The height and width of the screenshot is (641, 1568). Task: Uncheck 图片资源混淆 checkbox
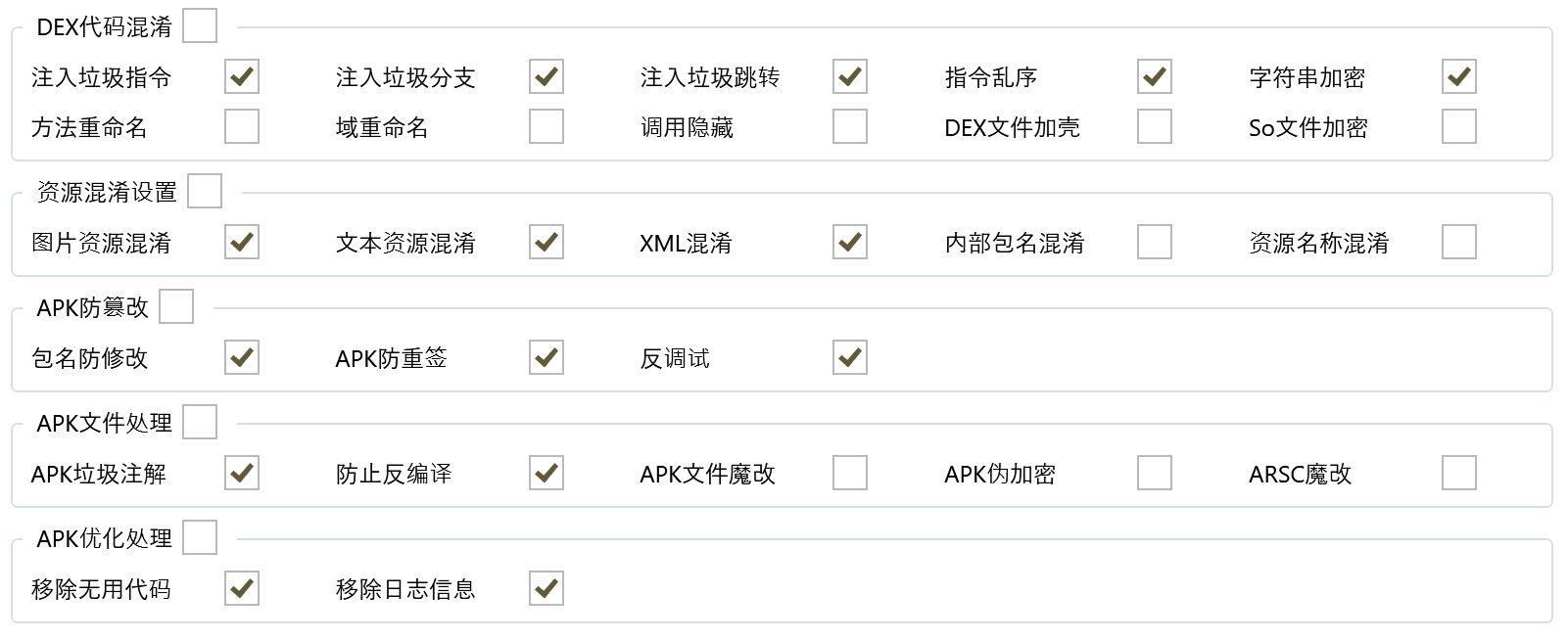coord(242,242)
